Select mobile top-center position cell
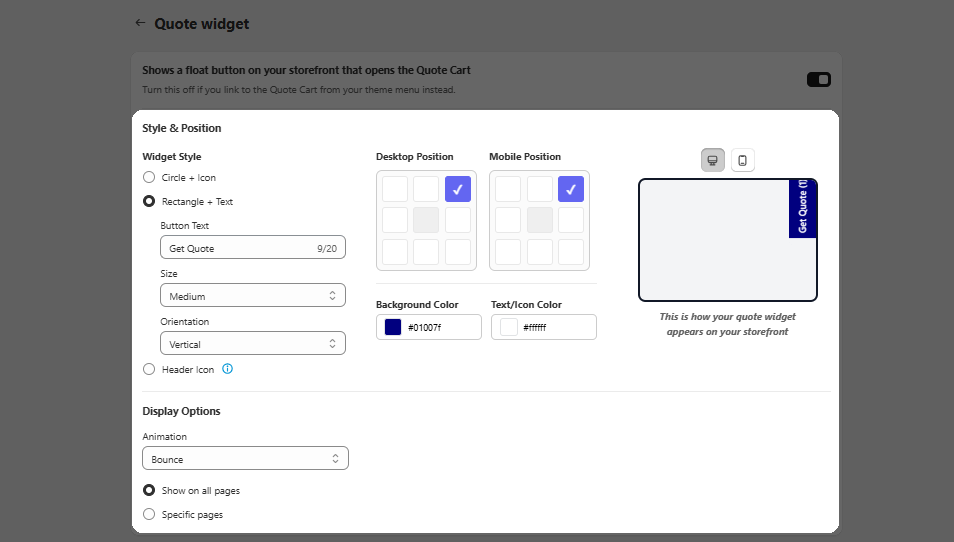The image size is (954, 542). click(x=540, y=189)
